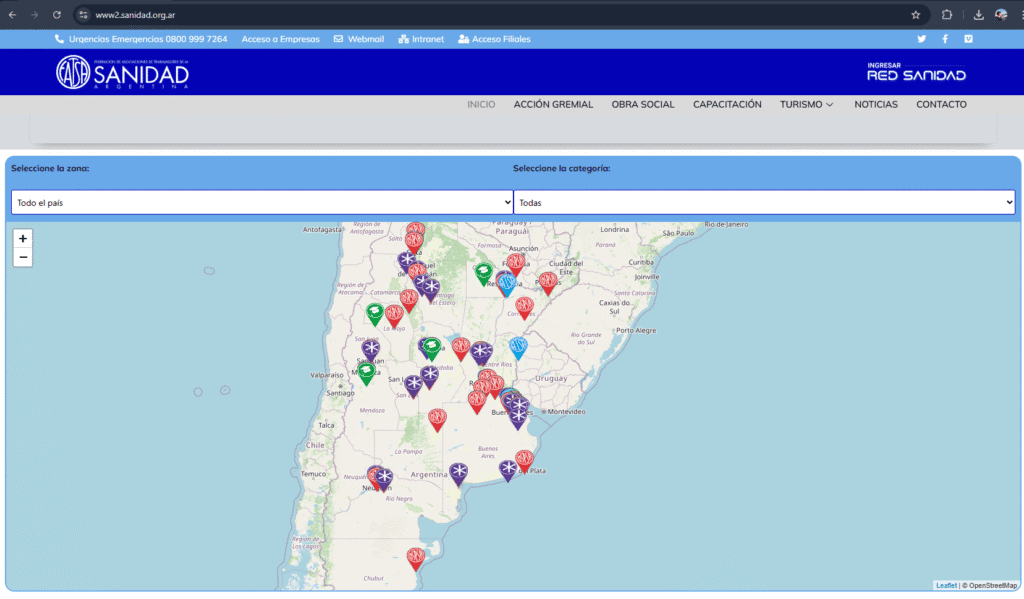Click the red marker near Corrientes
Screen dimensions: 1024x599
coord(524,308)
